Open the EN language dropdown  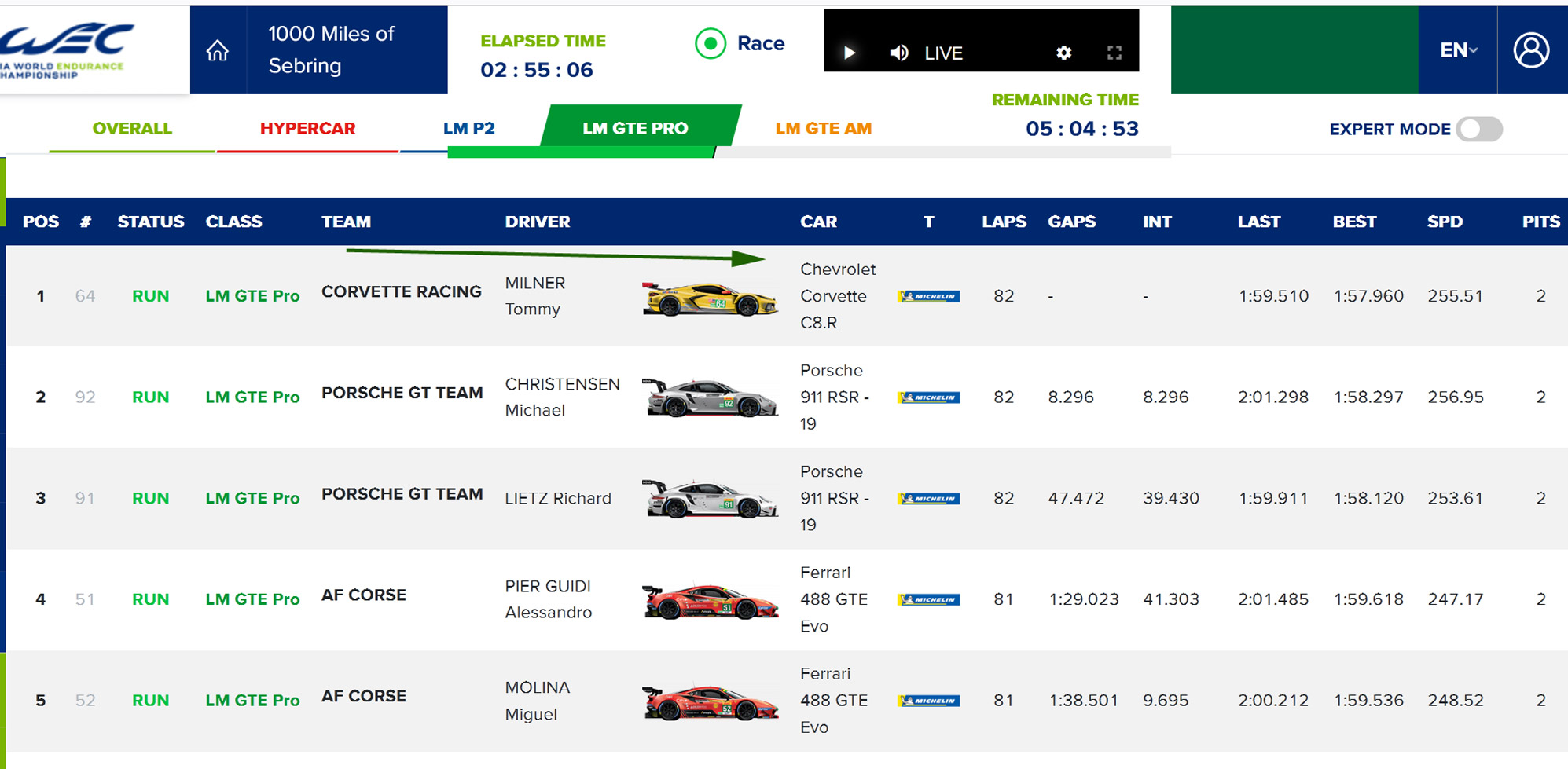(1459, 50)
